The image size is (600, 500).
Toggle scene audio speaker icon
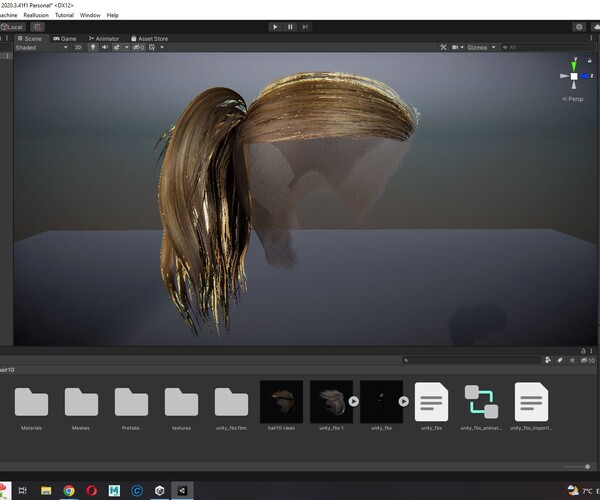pos(104,47)
